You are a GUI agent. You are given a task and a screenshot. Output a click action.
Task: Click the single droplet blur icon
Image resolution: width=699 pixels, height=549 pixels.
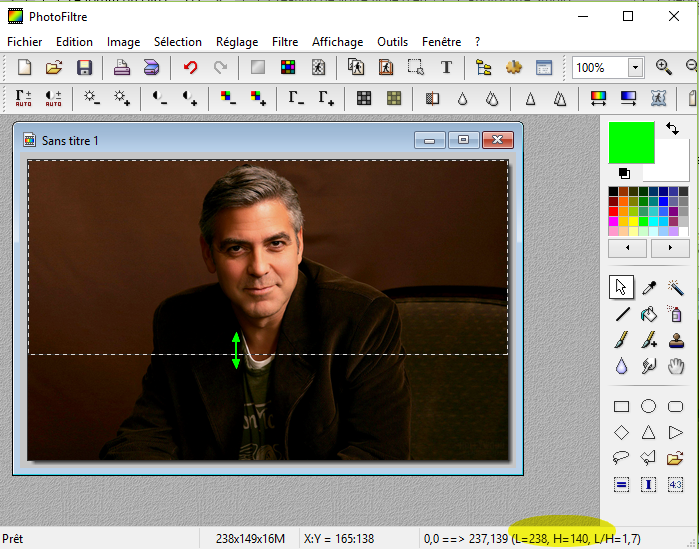coord(462,98)
